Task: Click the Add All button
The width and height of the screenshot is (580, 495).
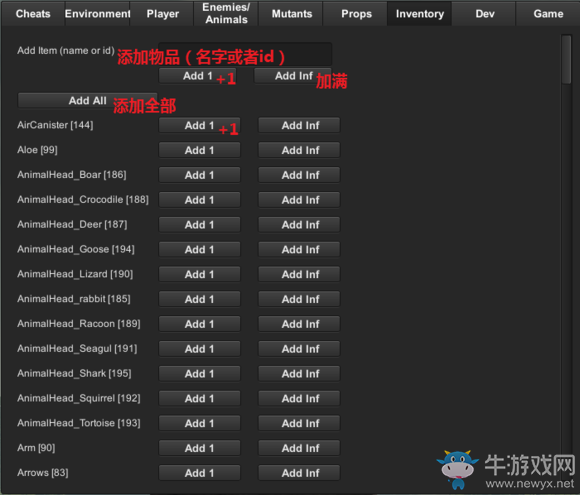Action: 87,101
